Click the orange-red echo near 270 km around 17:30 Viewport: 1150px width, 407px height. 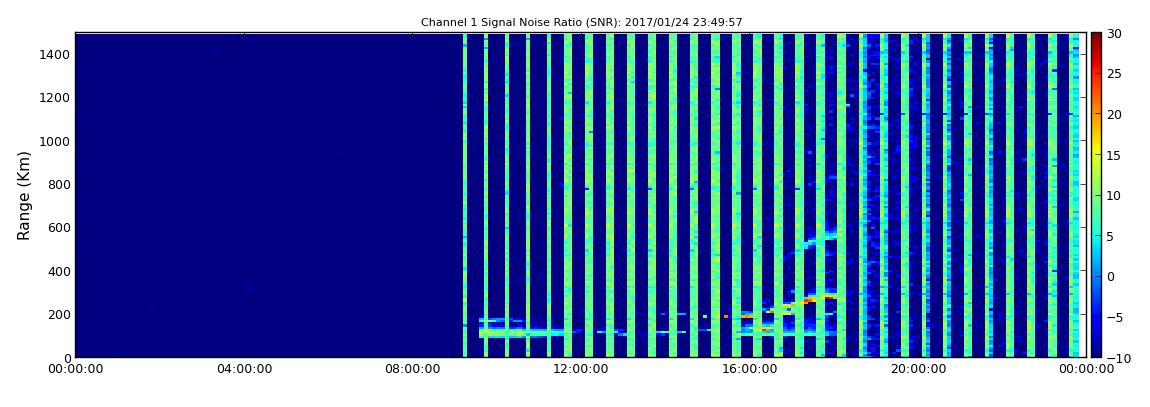[810, 300]
